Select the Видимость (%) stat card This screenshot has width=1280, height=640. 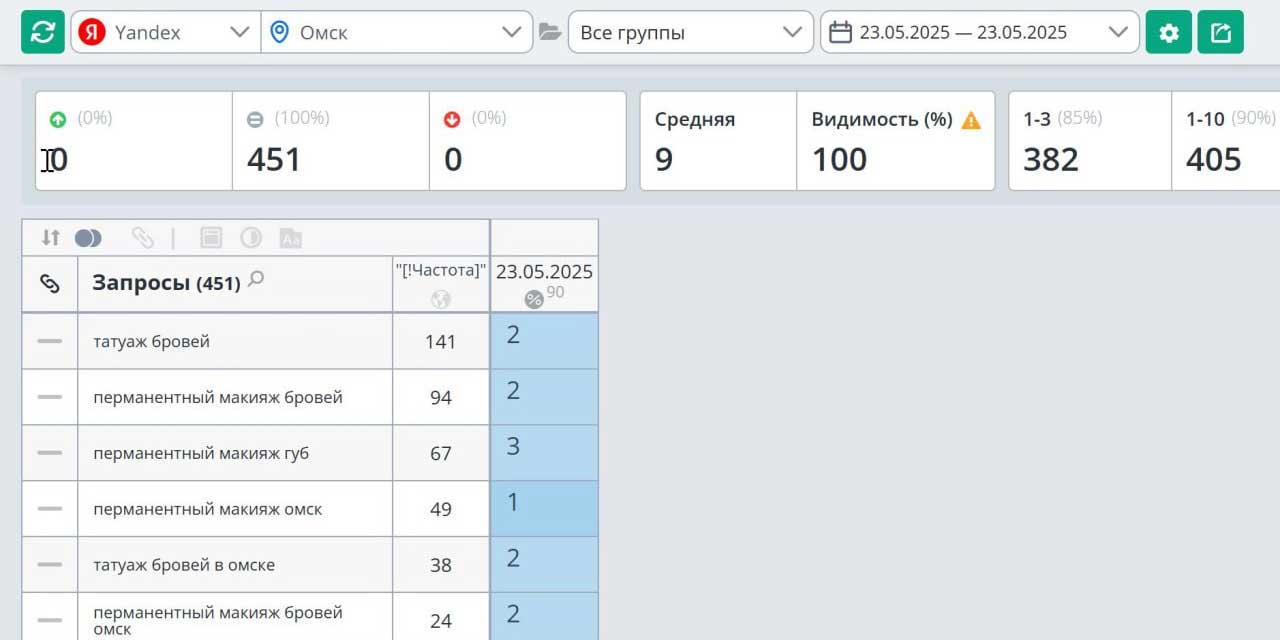[895, 141]
